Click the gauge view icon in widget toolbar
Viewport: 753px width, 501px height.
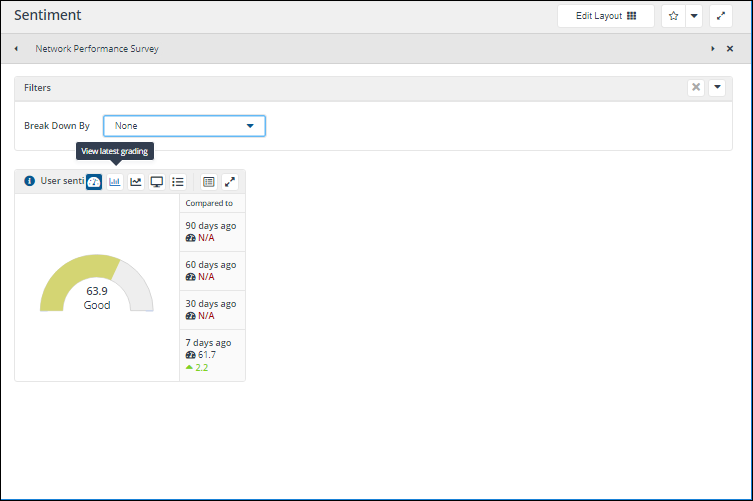pos(94,182)
